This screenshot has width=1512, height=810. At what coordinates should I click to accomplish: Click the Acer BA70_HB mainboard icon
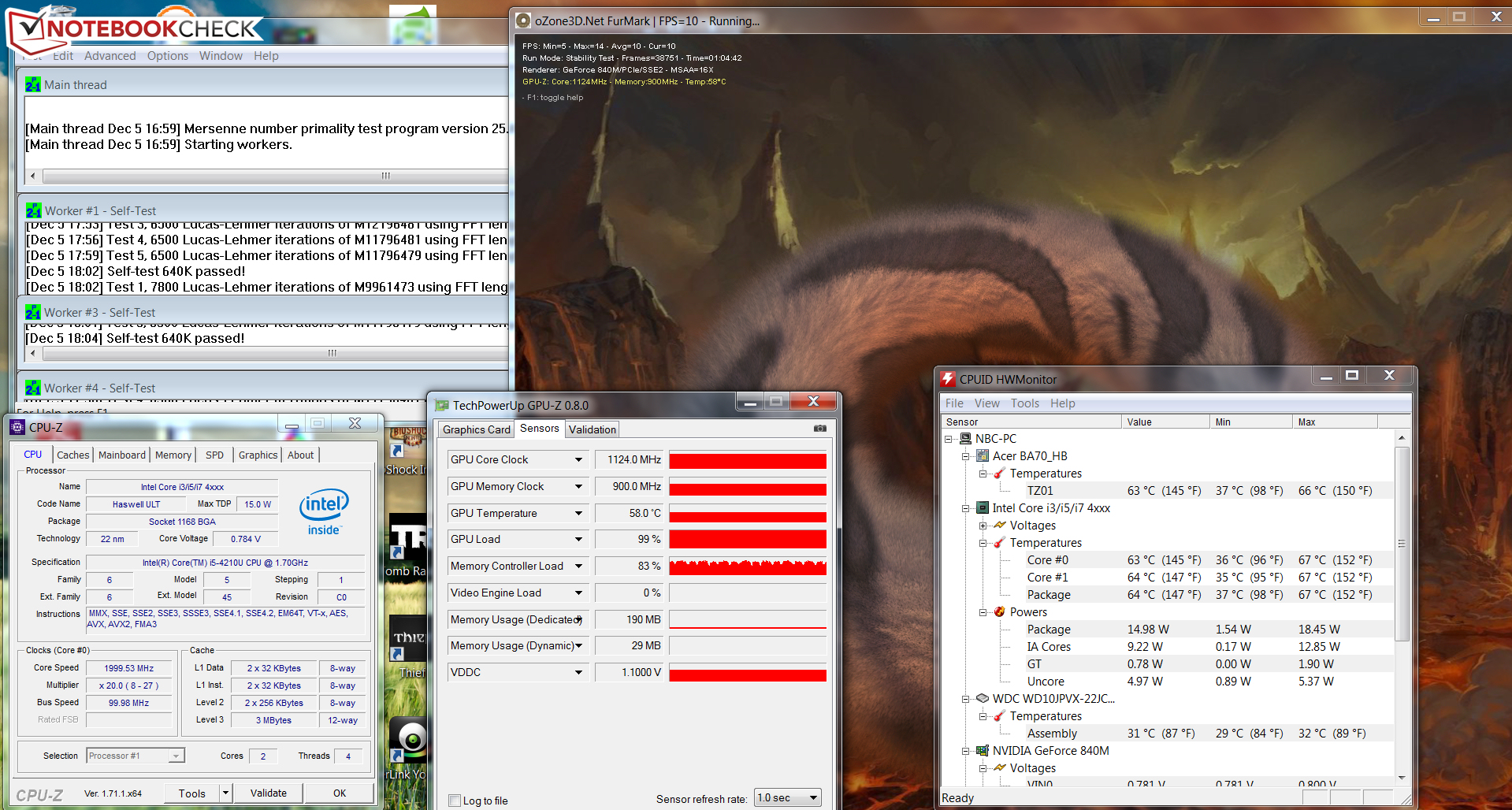click(x=983, y=455)
